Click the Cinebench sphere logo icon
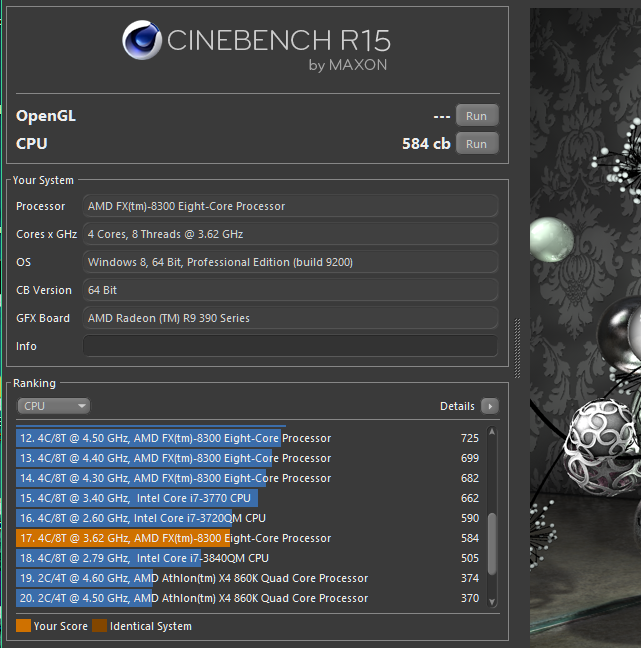The height and width of the screenshot is (648, 641). click(142, 40)
